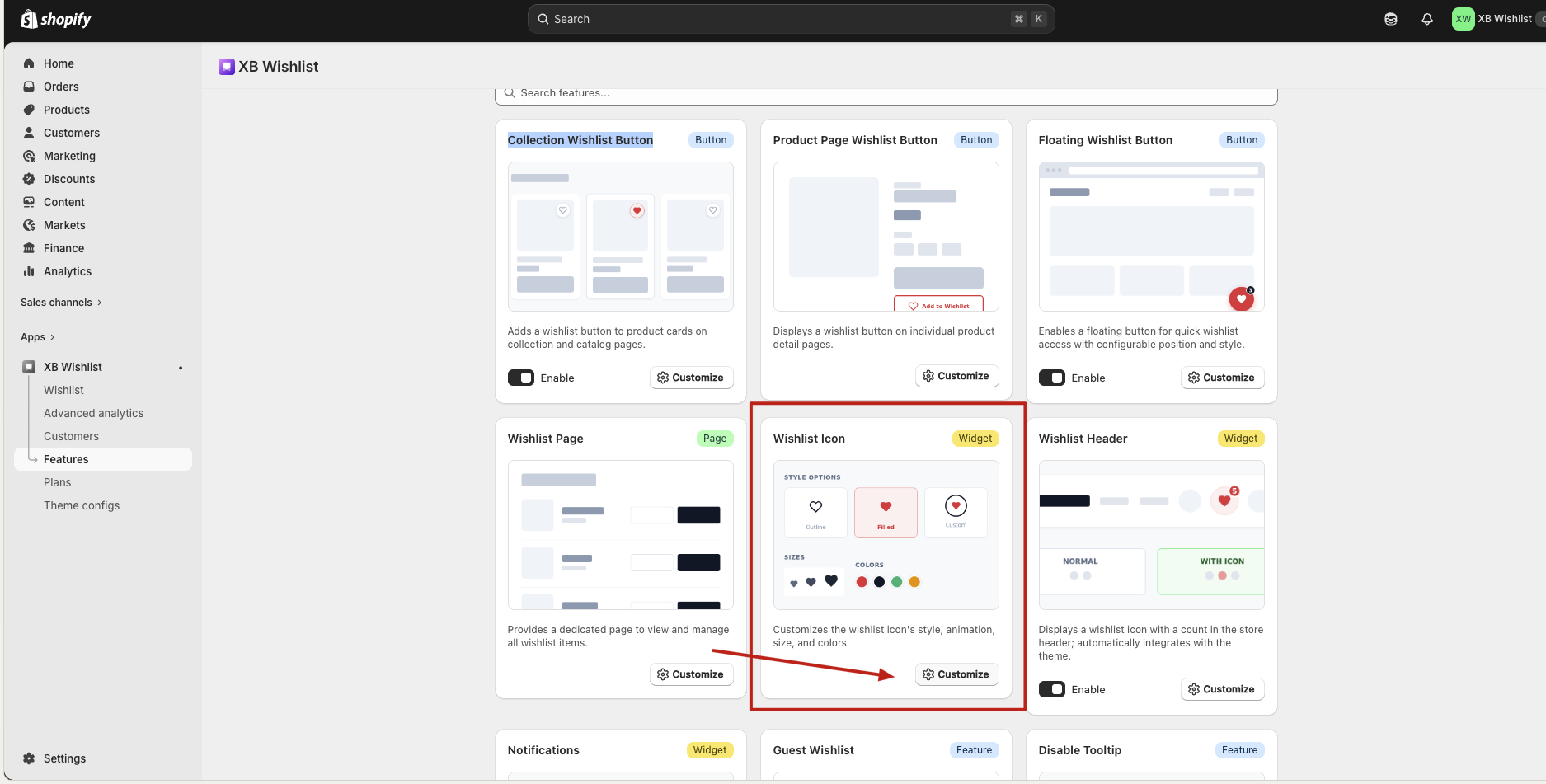This screenshot has height=784, width=1546.
Task: Open the main Customers person icon
Action: pyautogui.click(x=29, y=133)
